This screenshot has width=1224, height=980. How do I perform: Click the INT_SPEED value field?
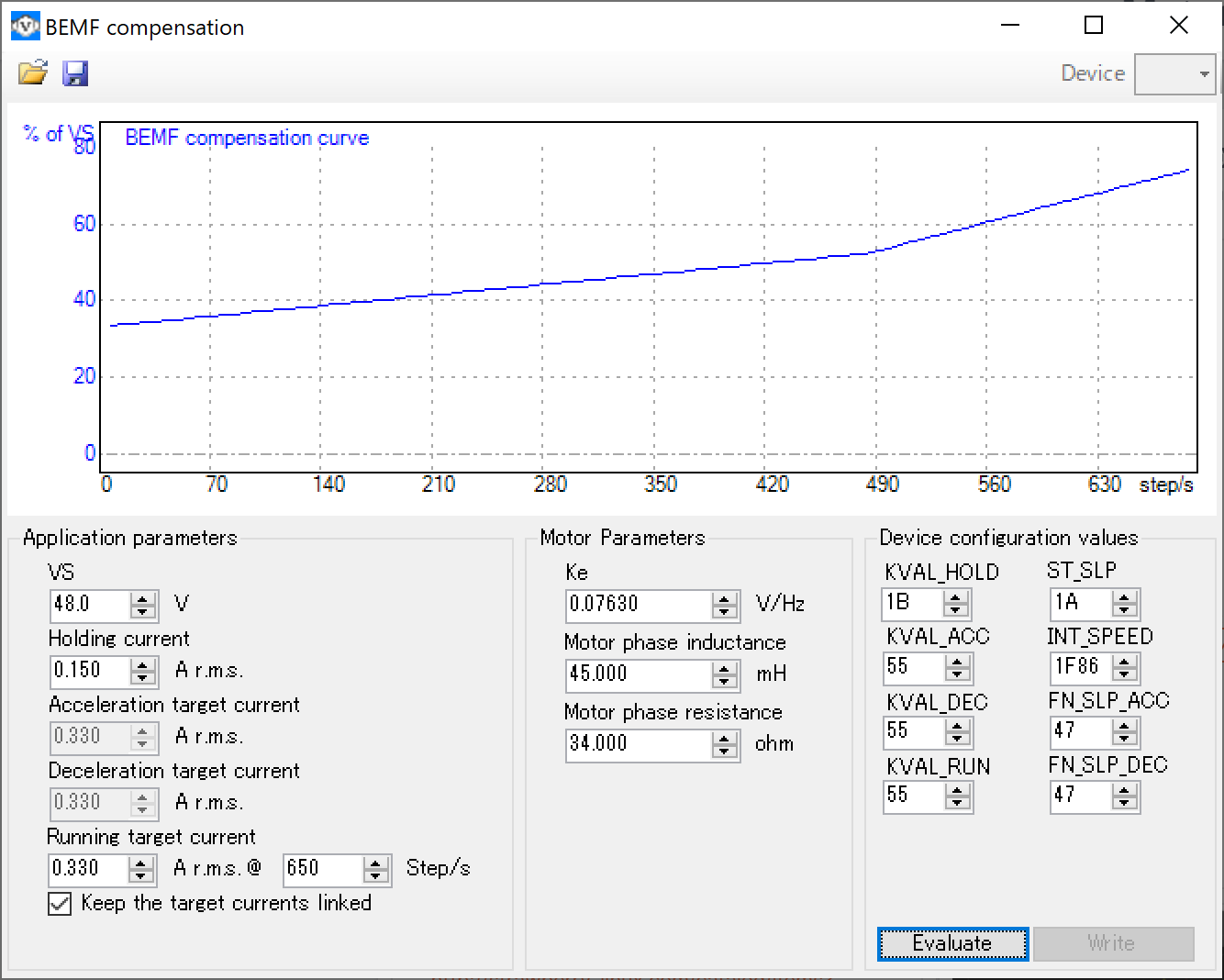pyautogui.click(x=1081, y=667)
